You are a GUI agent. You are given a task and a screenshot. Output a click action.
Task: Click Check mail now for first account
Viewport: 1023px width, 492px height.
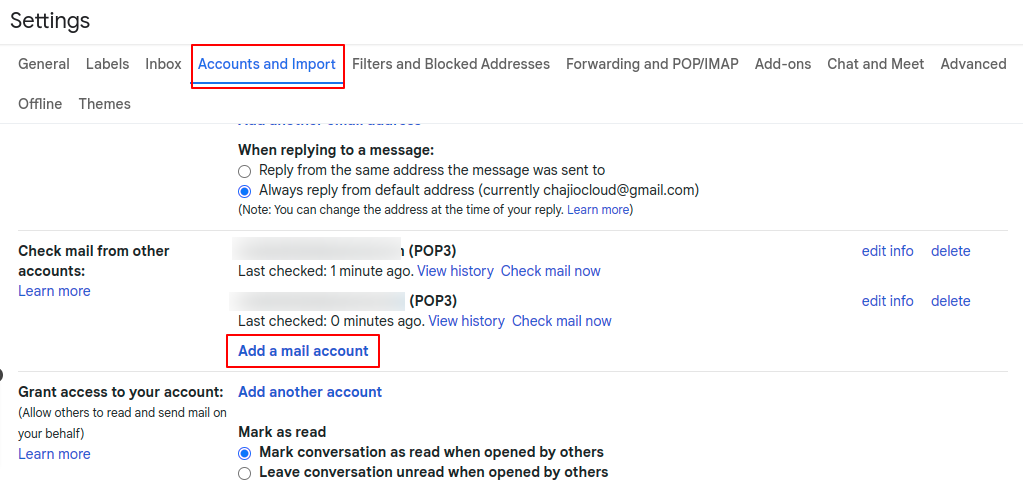(x=550, y=271)
